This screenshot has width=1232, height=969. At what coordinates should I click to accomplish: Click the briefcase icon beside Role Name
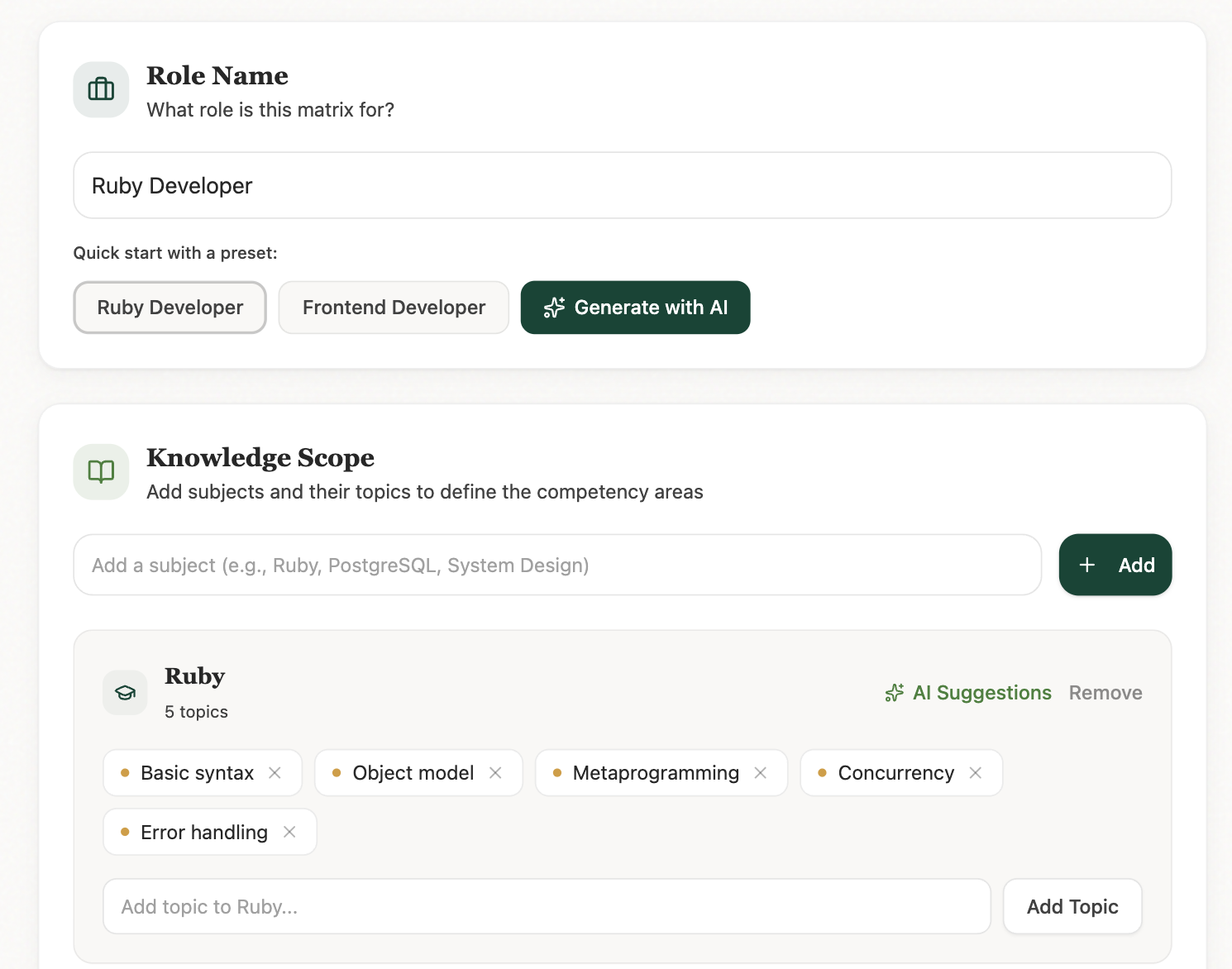(100, 88)
